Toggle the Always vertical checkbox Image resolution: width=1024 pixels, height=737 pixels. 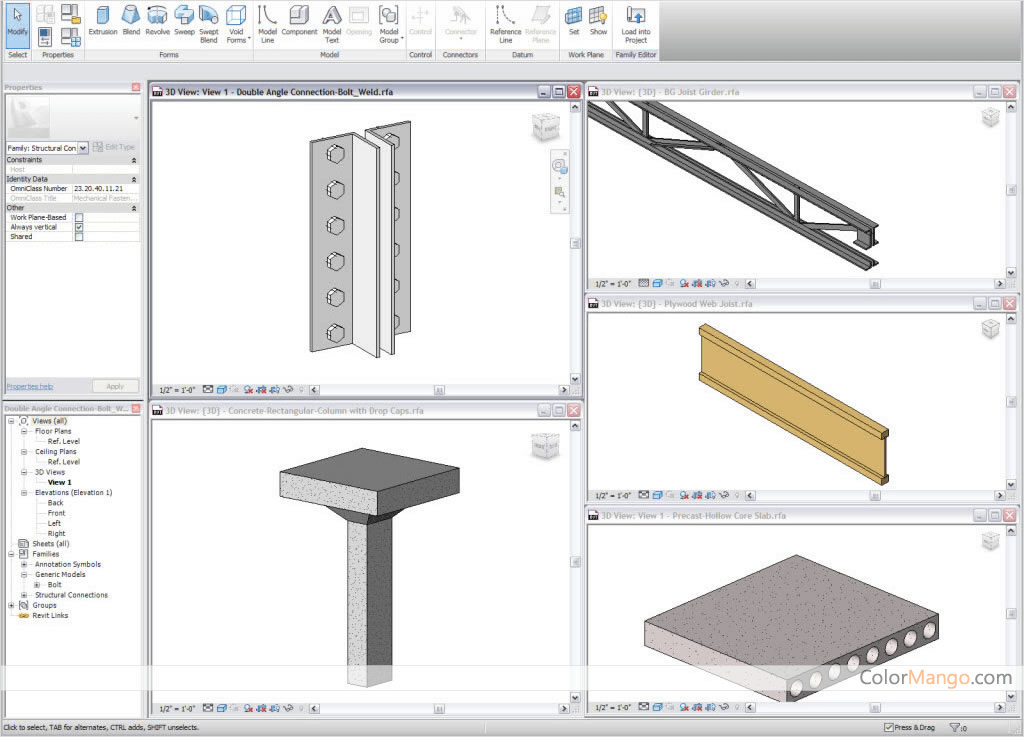click(x=79, y=227)
